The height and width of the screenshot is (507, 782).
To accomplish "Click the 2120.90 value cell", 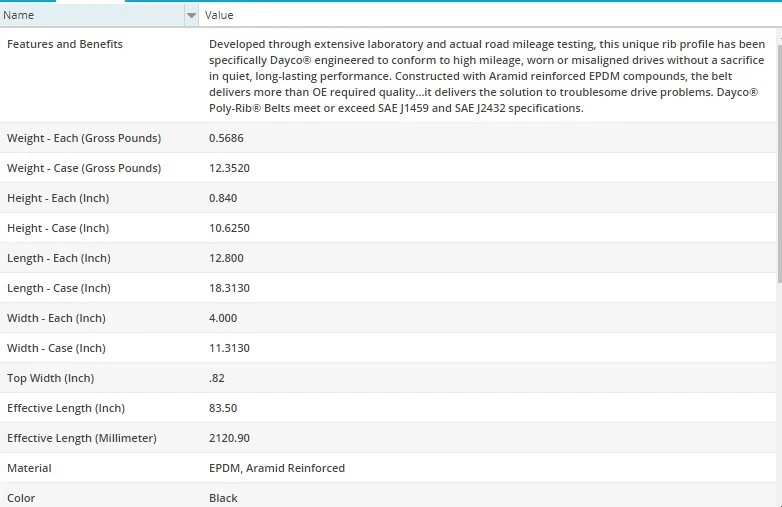I will click(x=229, y=438).
